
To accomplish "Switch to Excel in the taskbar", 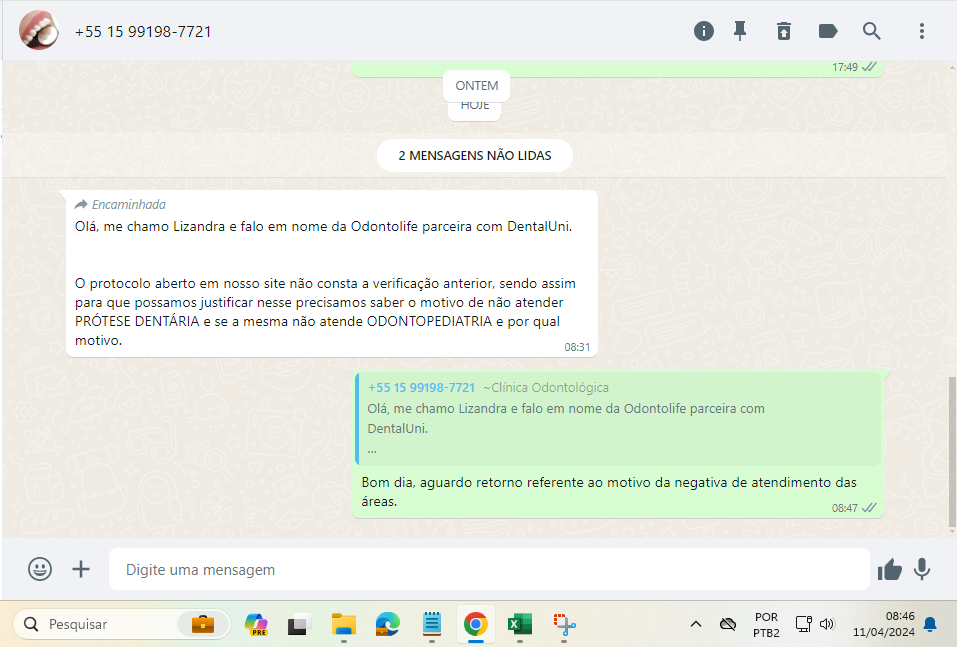I will [519, 625].
